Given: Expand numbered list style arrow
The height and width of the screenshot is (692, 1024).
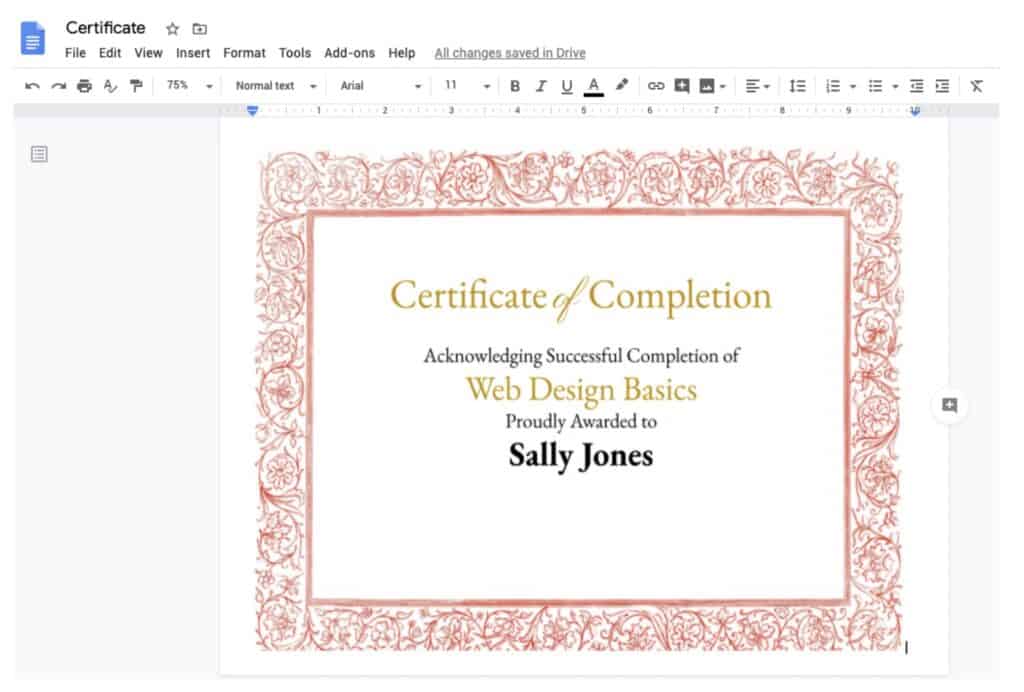Looking at the screenshot, I should [x=852, y=87].
